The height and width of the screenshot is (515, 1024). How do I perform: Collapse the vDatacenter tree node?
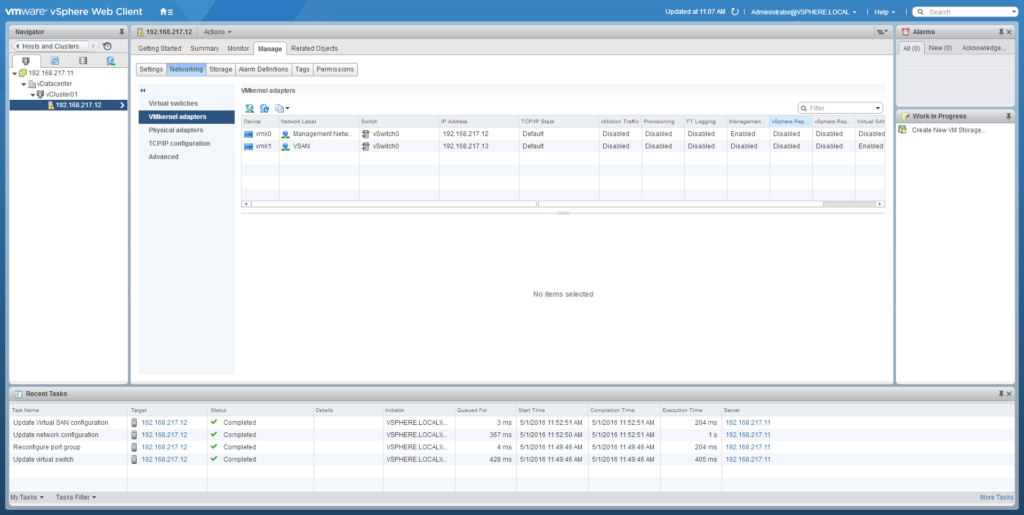[24, 84]
